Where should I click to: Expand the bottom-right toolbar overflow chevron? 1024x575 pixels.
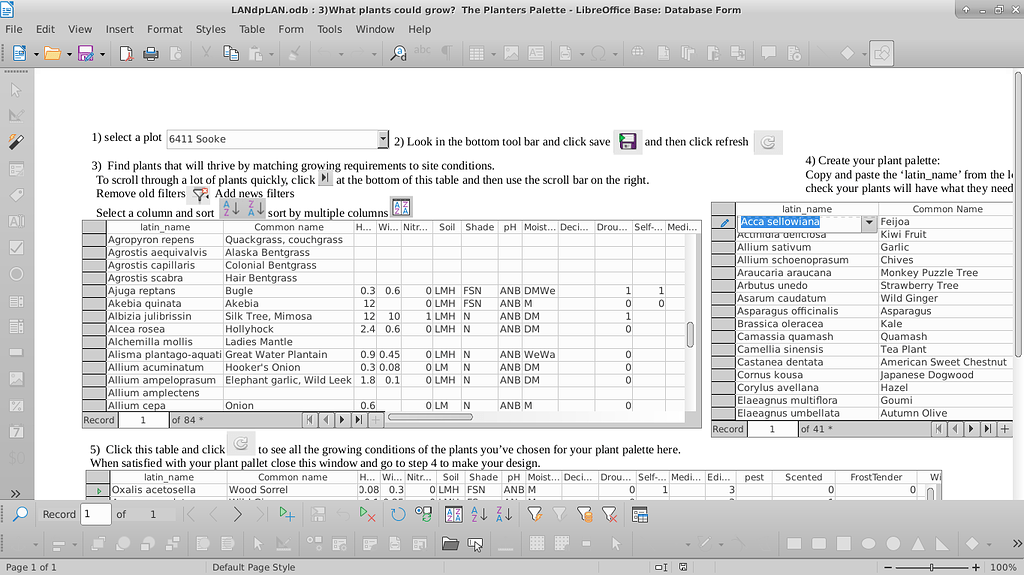[x=1017, y=544]
